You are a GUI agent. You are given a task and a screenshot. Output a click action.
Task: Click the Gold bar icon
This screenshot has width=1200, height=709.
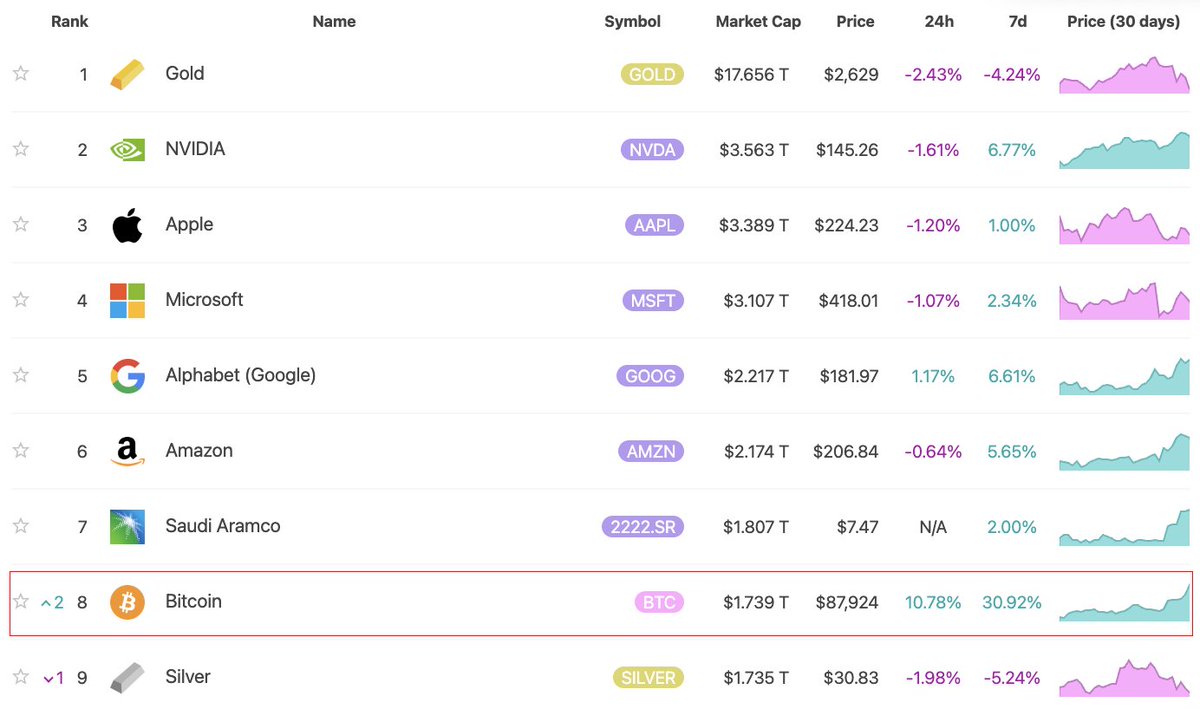127,74
